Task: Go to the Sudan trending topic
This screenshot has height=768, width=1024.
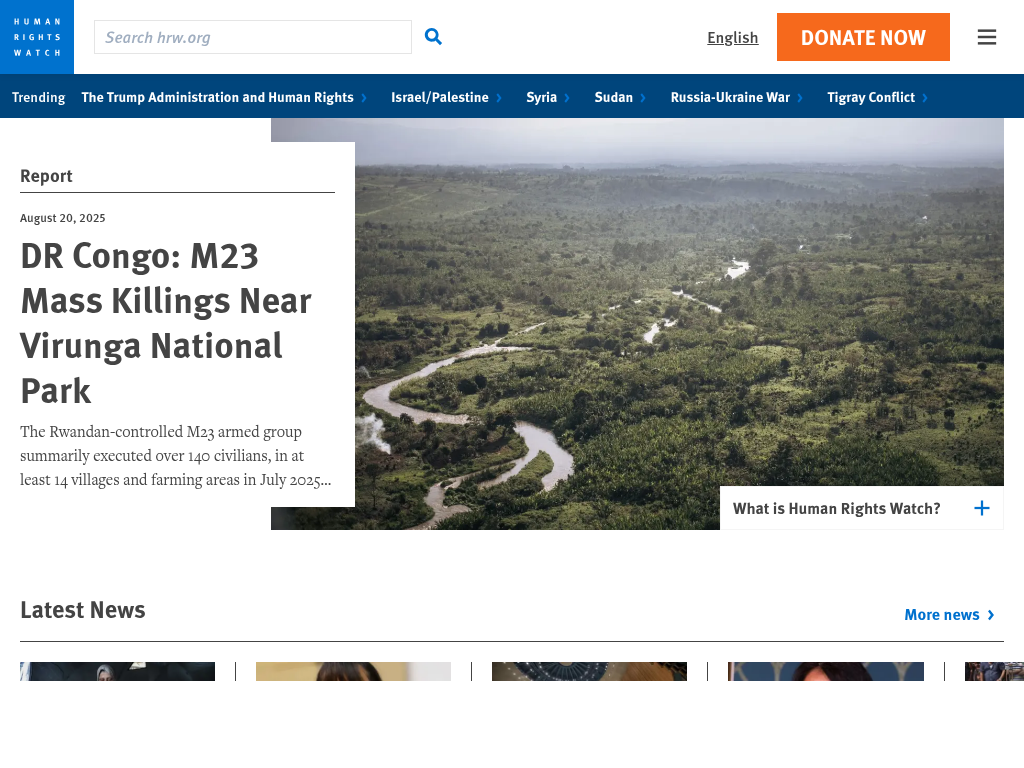Action: coord(613,97)
